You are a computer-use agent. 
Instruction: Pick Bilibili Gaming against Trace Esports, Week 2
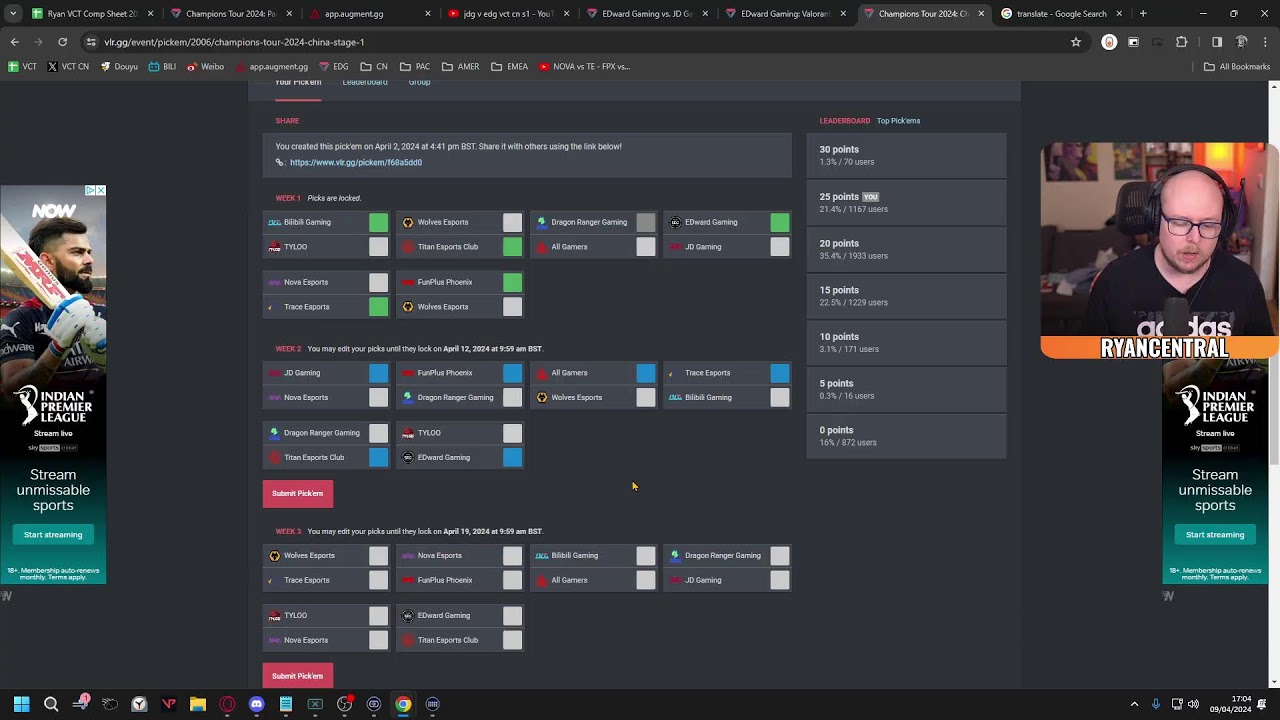click(x=780, y=398)
